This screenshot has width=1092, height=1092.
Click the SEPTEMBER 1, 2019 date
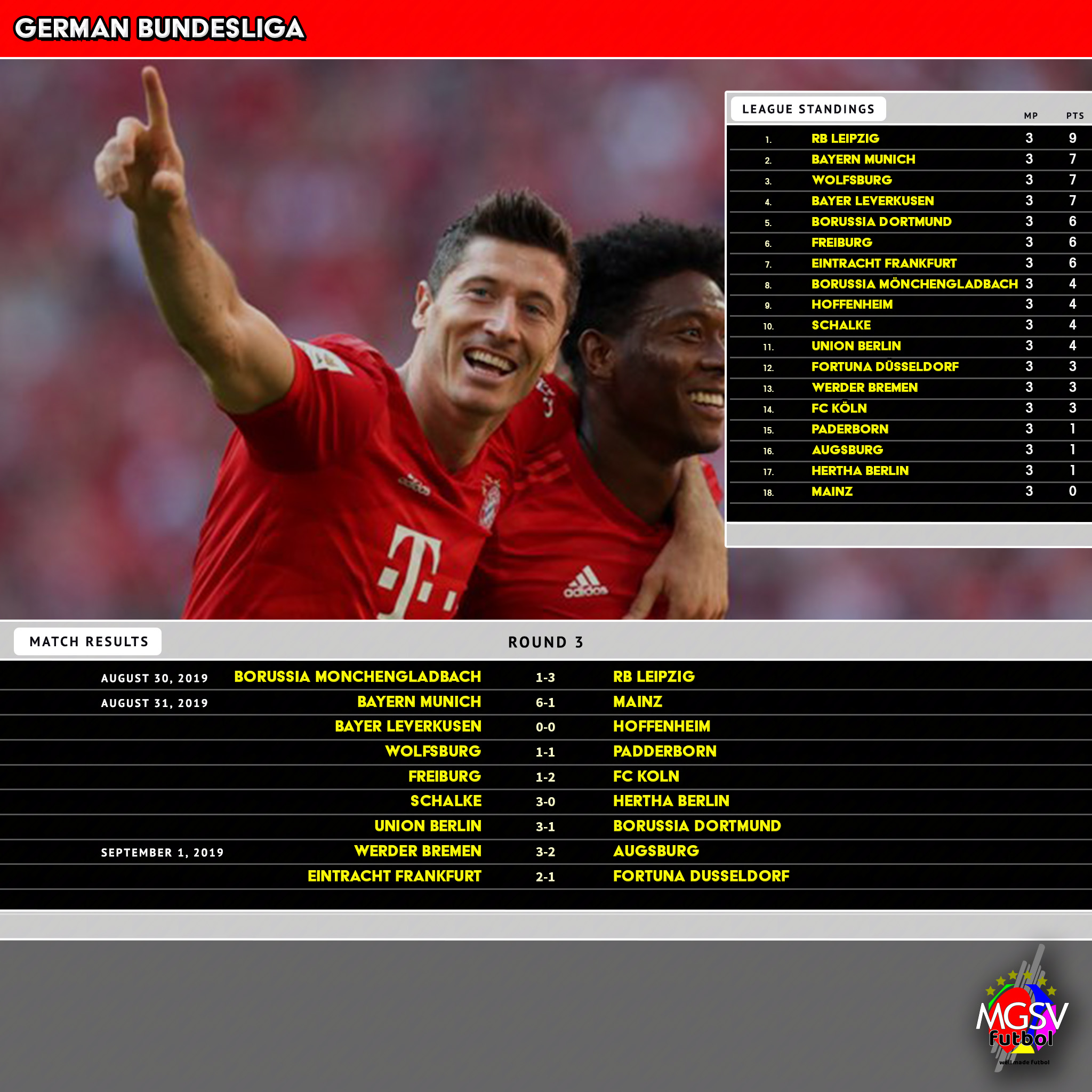pyautogui.click(x=162, y=853)
